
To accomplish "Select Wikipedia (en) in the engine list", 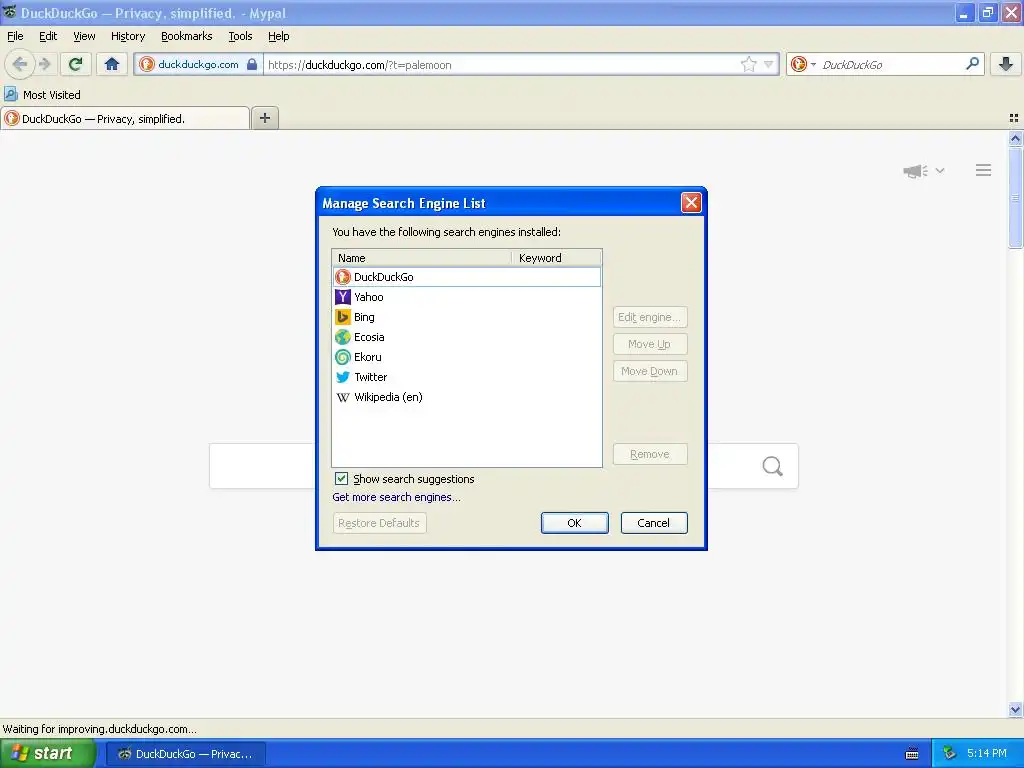I will point(467,397).
